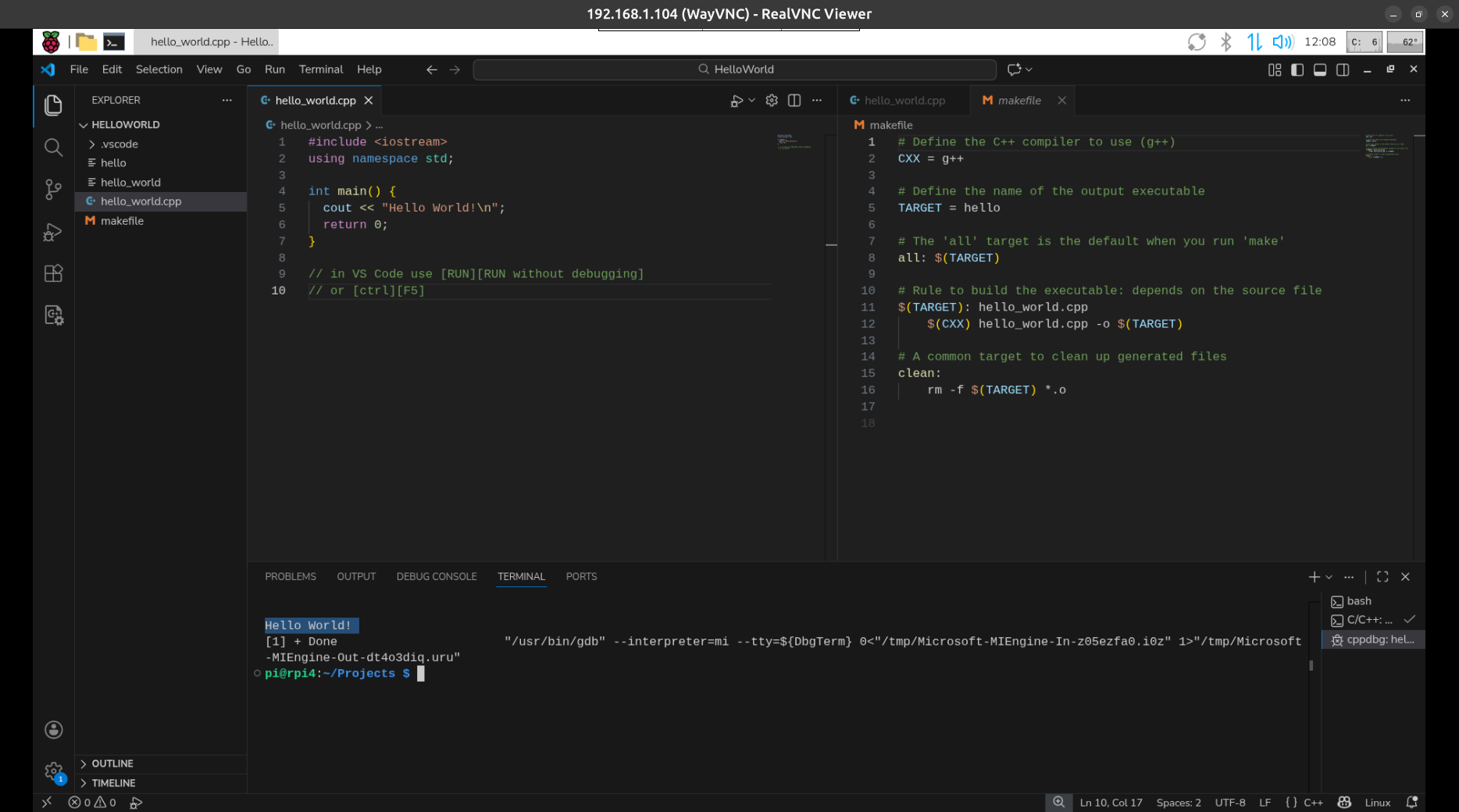This screenshot has width=1459, height=812.
Task: Open the Source Control view
Action: tap(53, 190)
